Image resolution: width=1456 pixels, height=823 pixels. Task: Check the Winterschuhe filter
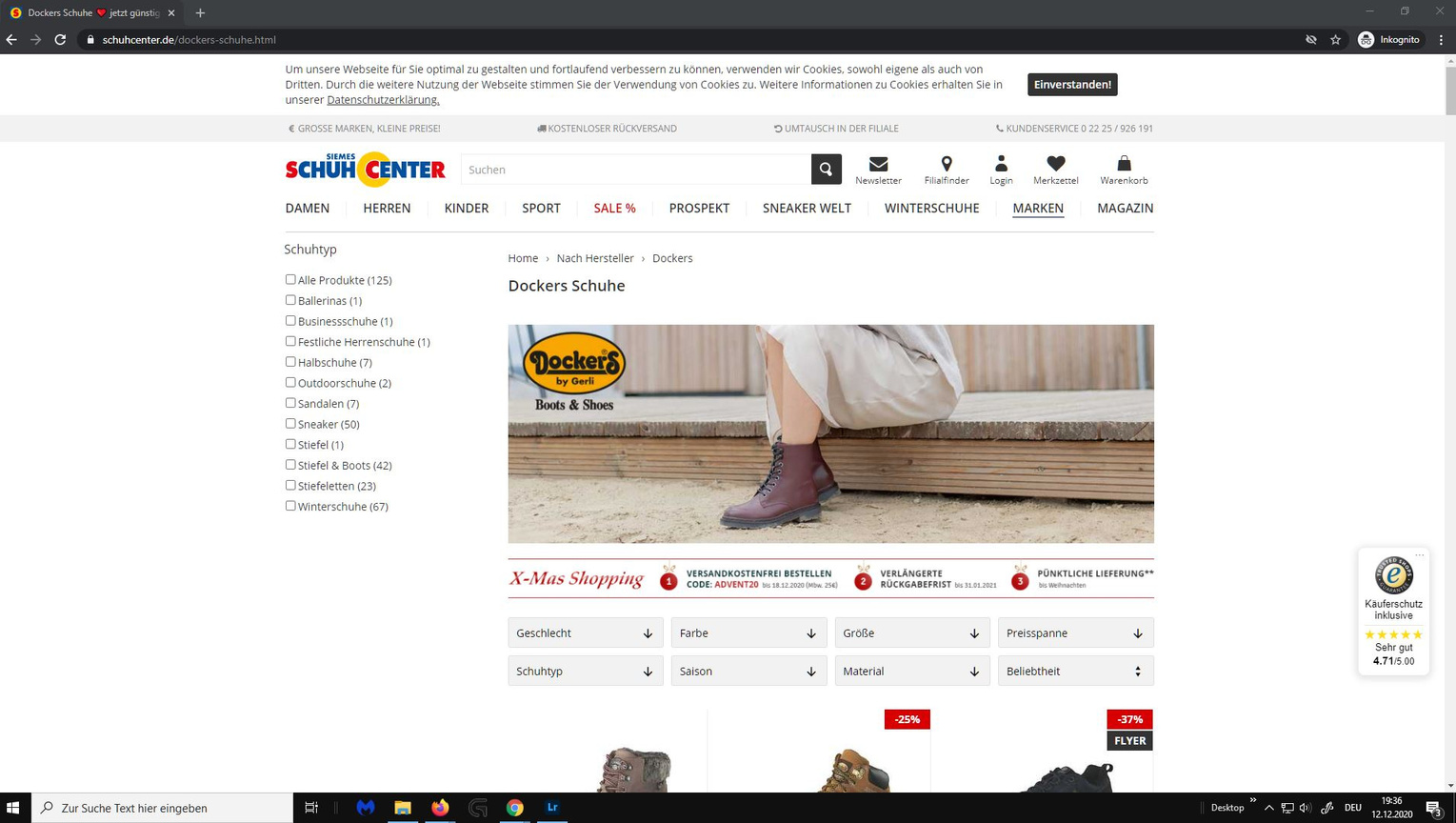pos(290,506)
